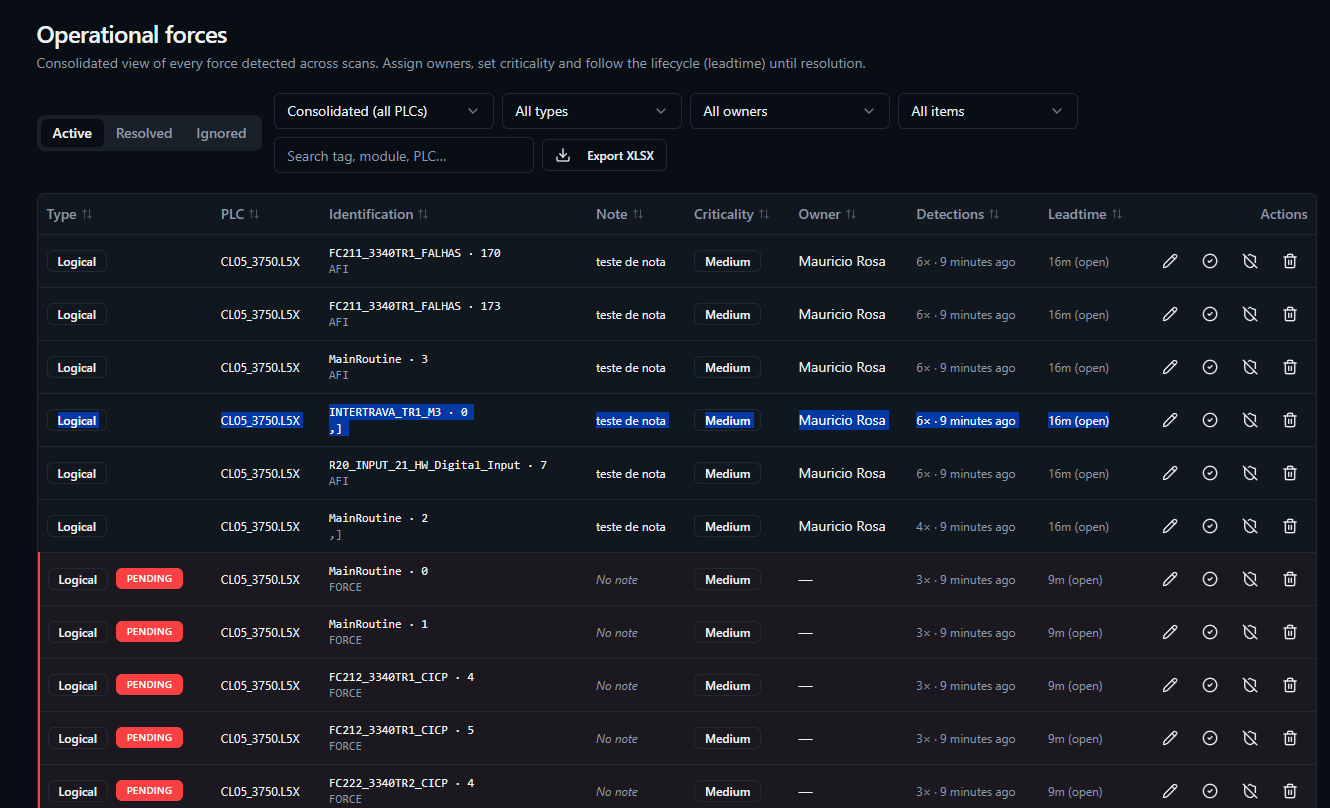Sort table by Type column
Image resolution: width=1330 pixels, height=808 pixels.
pyautogui.click(x=70, y=214)
